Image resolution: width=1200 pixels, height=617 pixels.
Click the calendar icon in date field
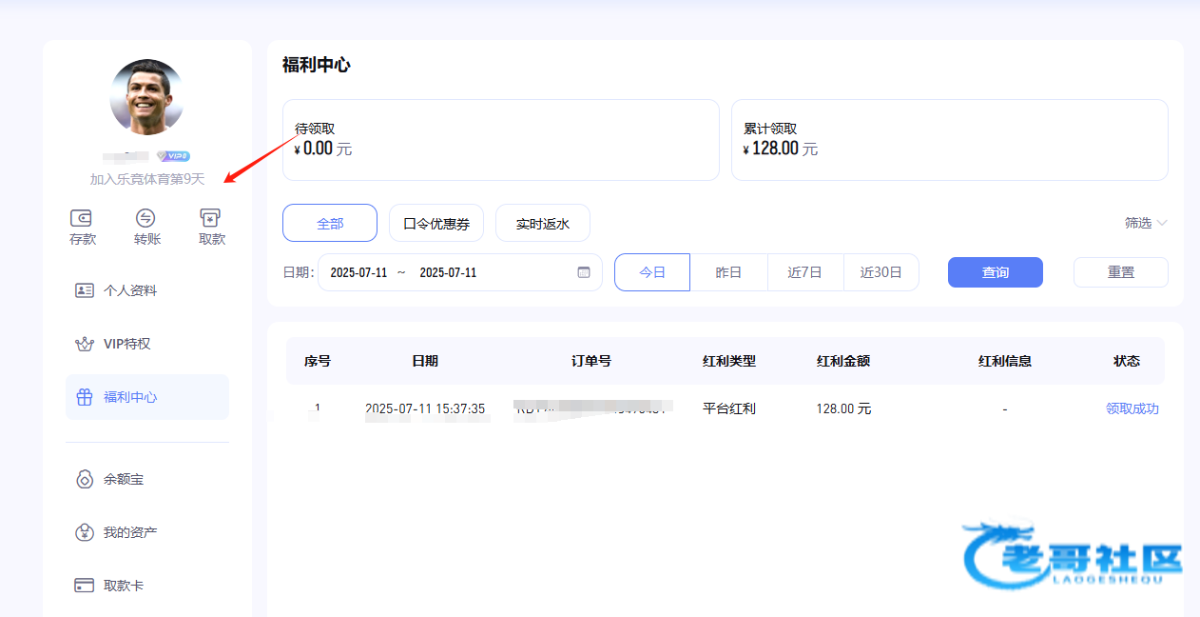(583, 272)
